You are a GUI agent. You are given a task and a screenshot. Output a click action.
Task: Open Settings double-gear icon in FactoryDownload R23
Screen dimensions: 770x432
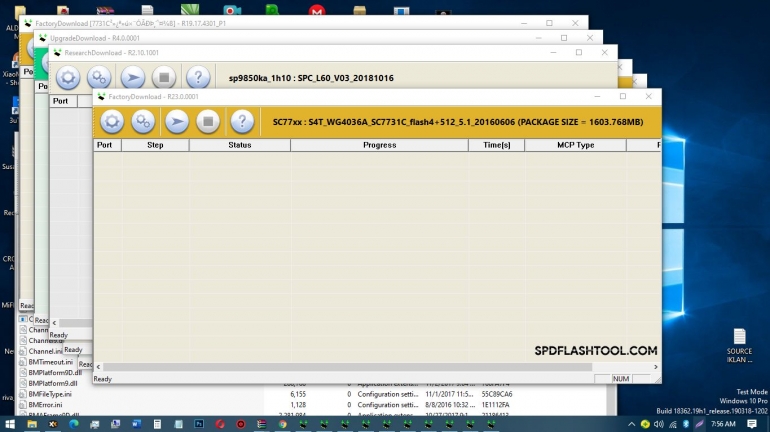pos(143,121)
